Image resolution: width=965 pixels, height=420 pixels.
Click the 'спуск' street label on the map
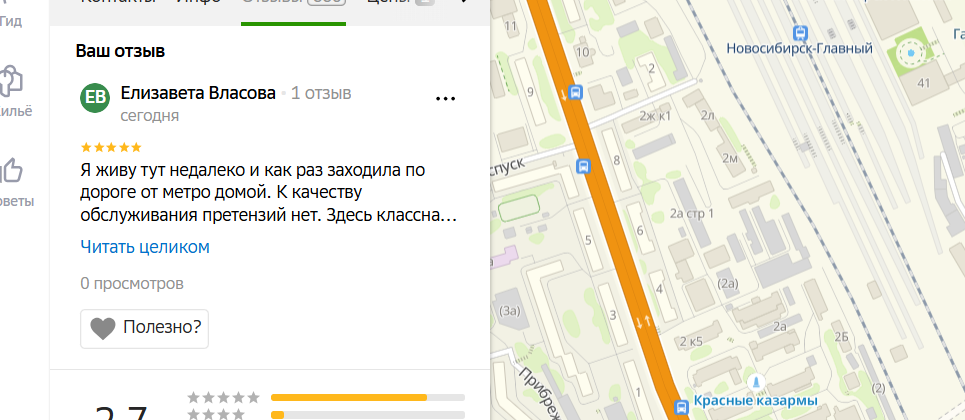(508, 166)
